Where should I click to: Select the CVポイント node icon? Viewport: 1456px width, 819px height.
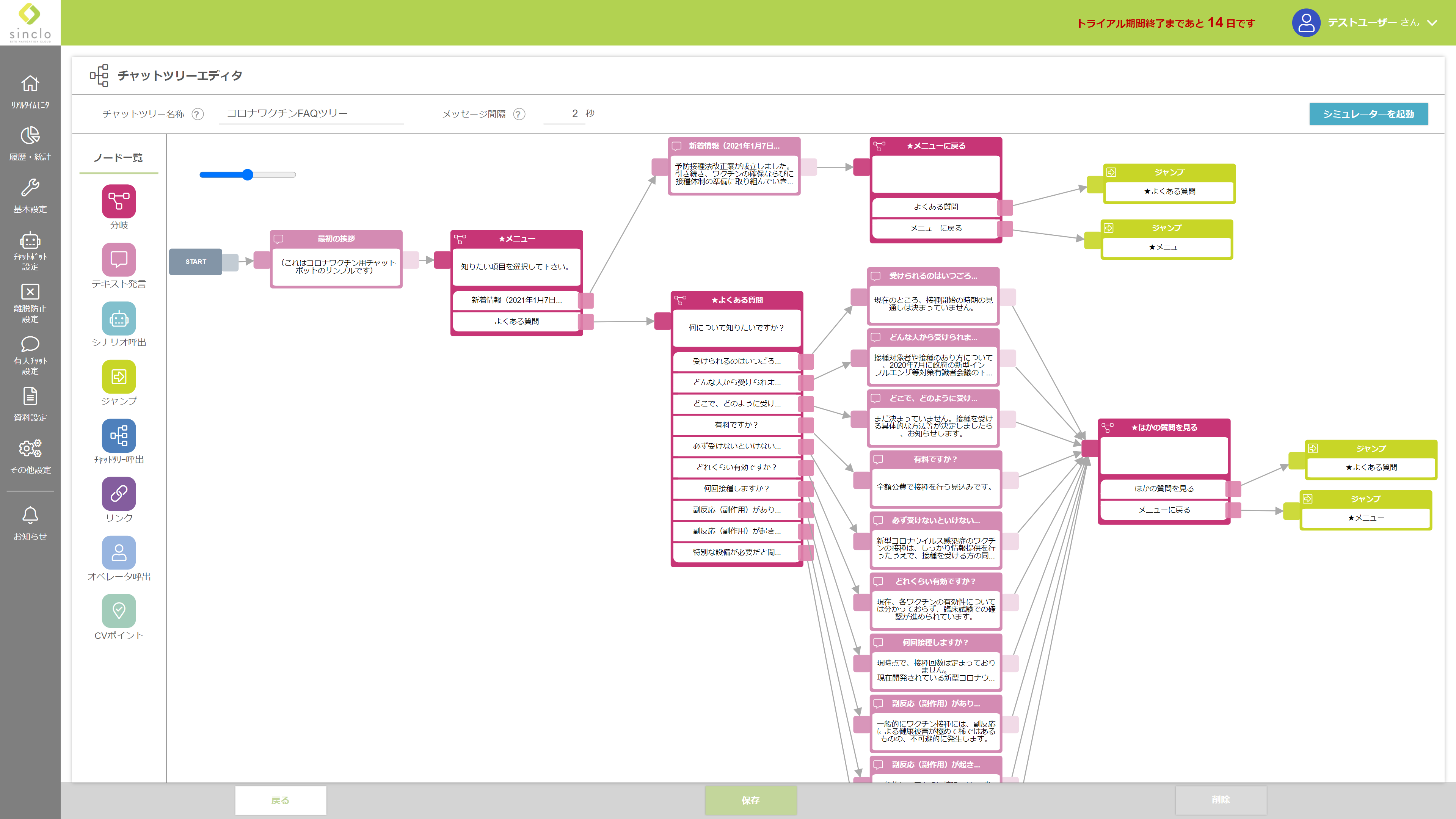coord(119,611)
